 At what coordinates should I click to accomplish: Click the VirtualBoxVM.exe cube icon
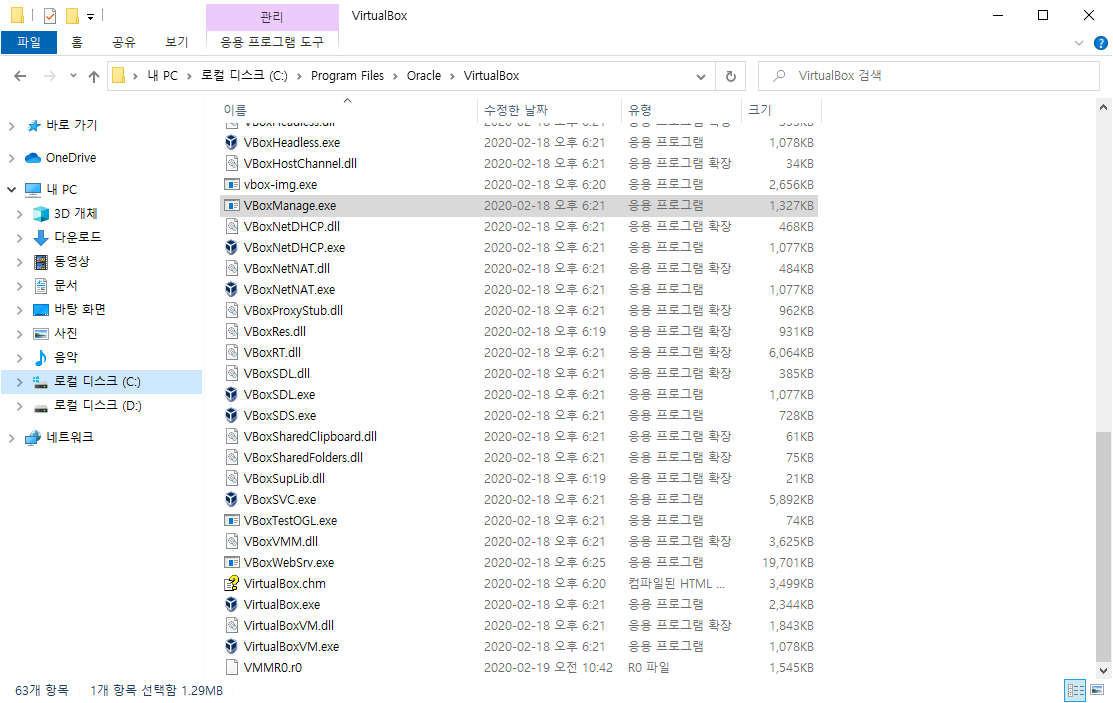[231, 646]
